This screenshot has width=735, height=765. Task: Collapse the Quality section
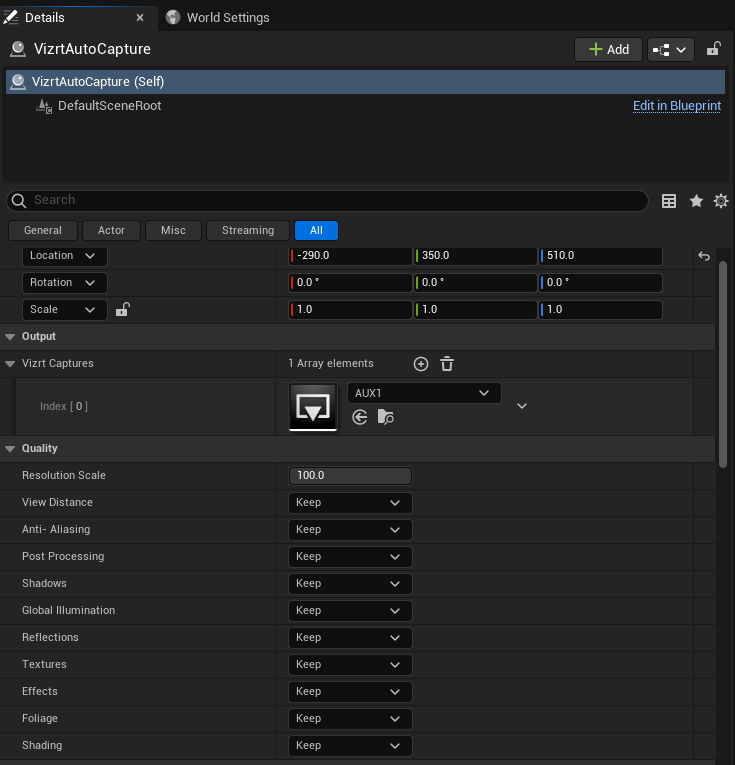11,449
